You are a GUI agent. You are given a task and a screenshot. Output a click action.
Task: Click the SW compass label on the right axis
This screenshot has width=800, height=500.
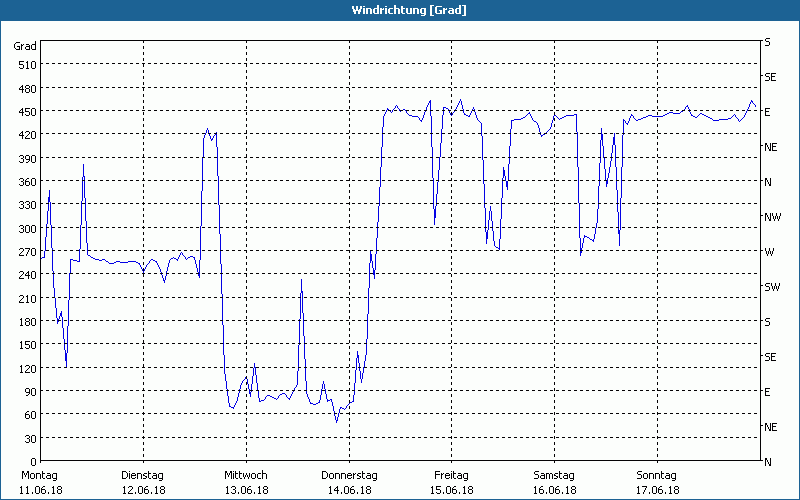coord(771,287)
